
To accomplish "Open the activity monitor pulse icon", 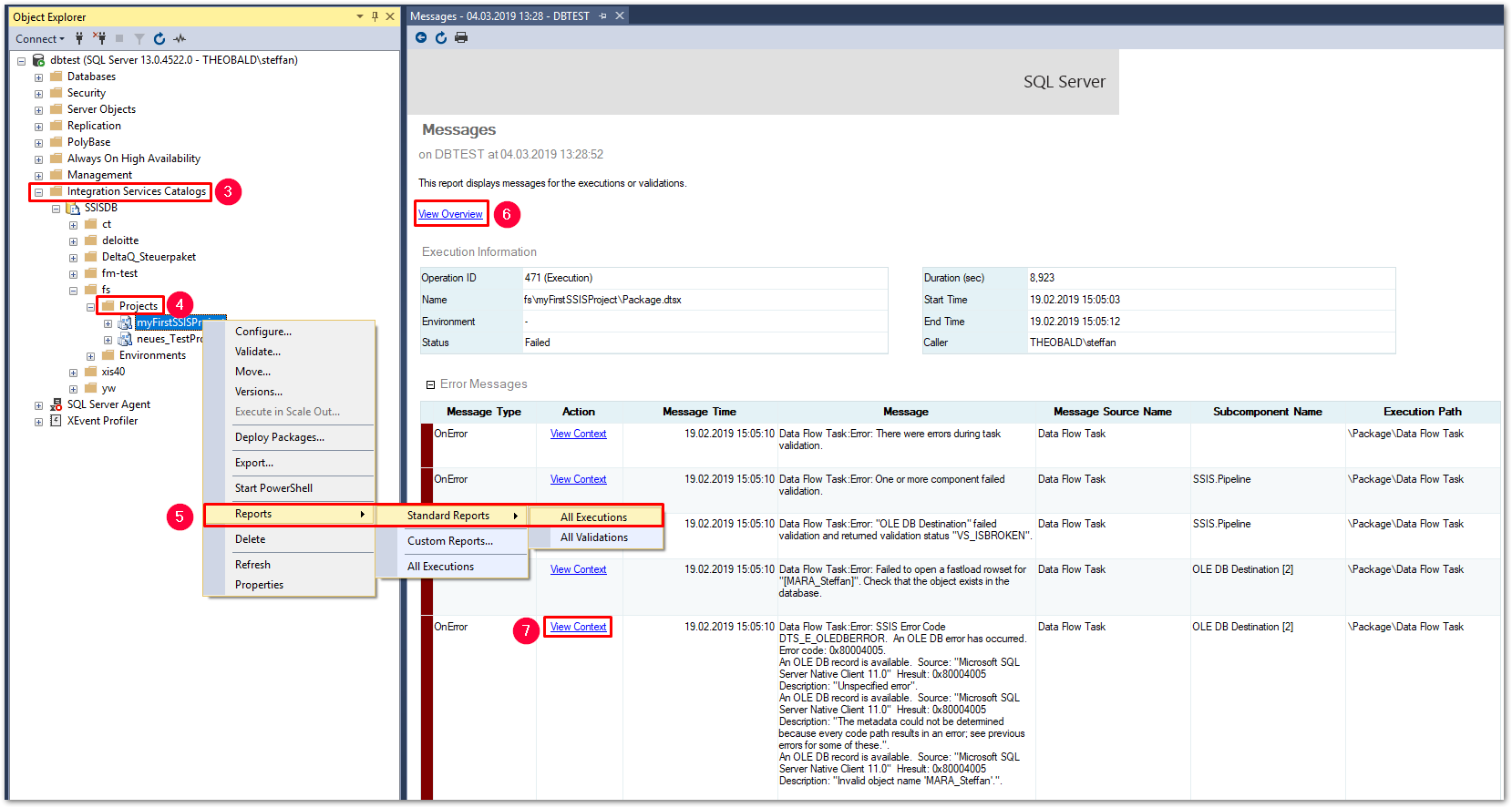I will (x=180, y=38).
